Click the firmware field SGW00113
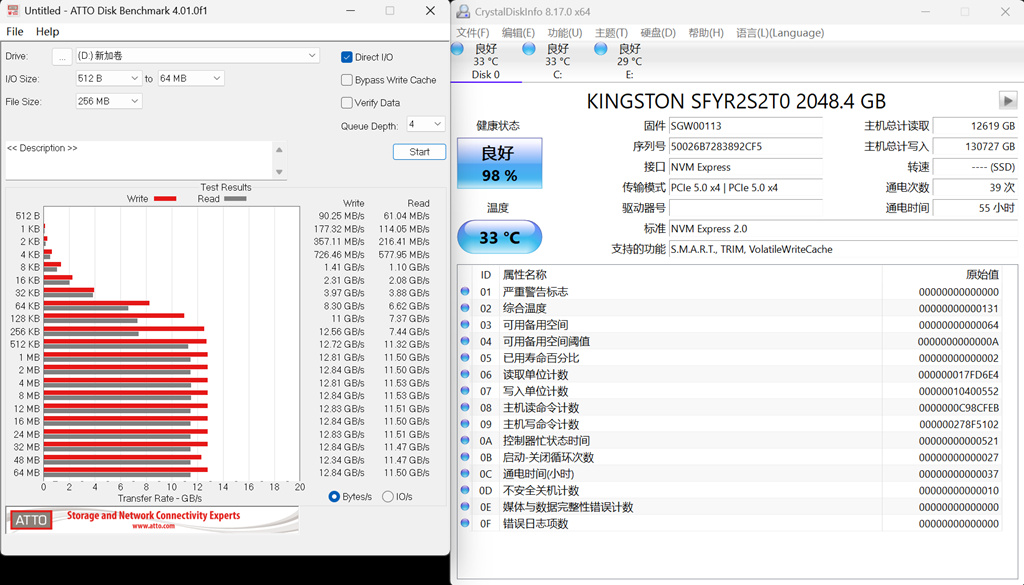Screen dimensions: 1024x585 (x=746, y=126)
